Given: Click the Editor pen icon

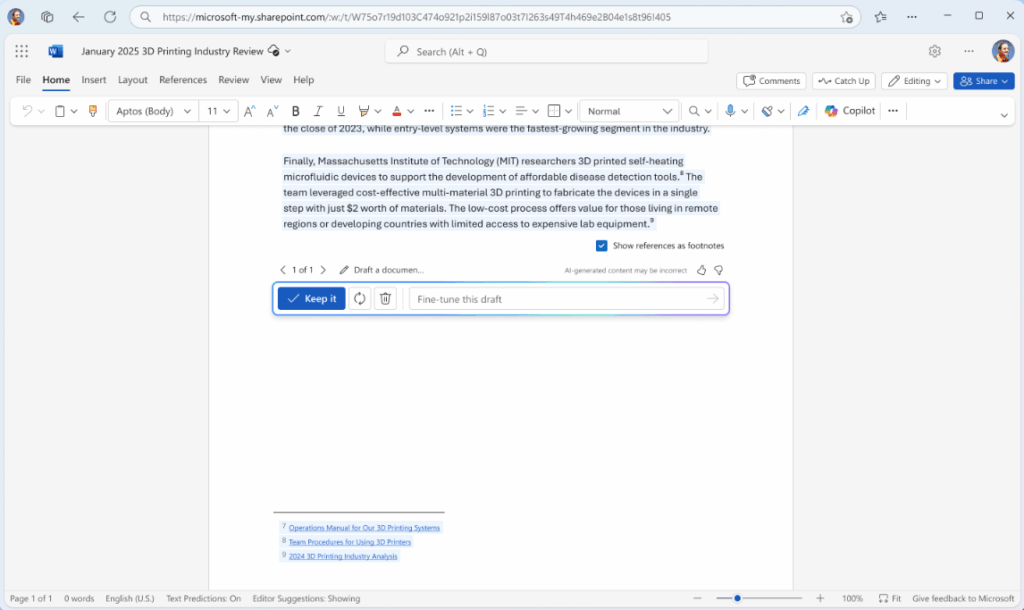Looking at the screenshot, I should 803,111.
